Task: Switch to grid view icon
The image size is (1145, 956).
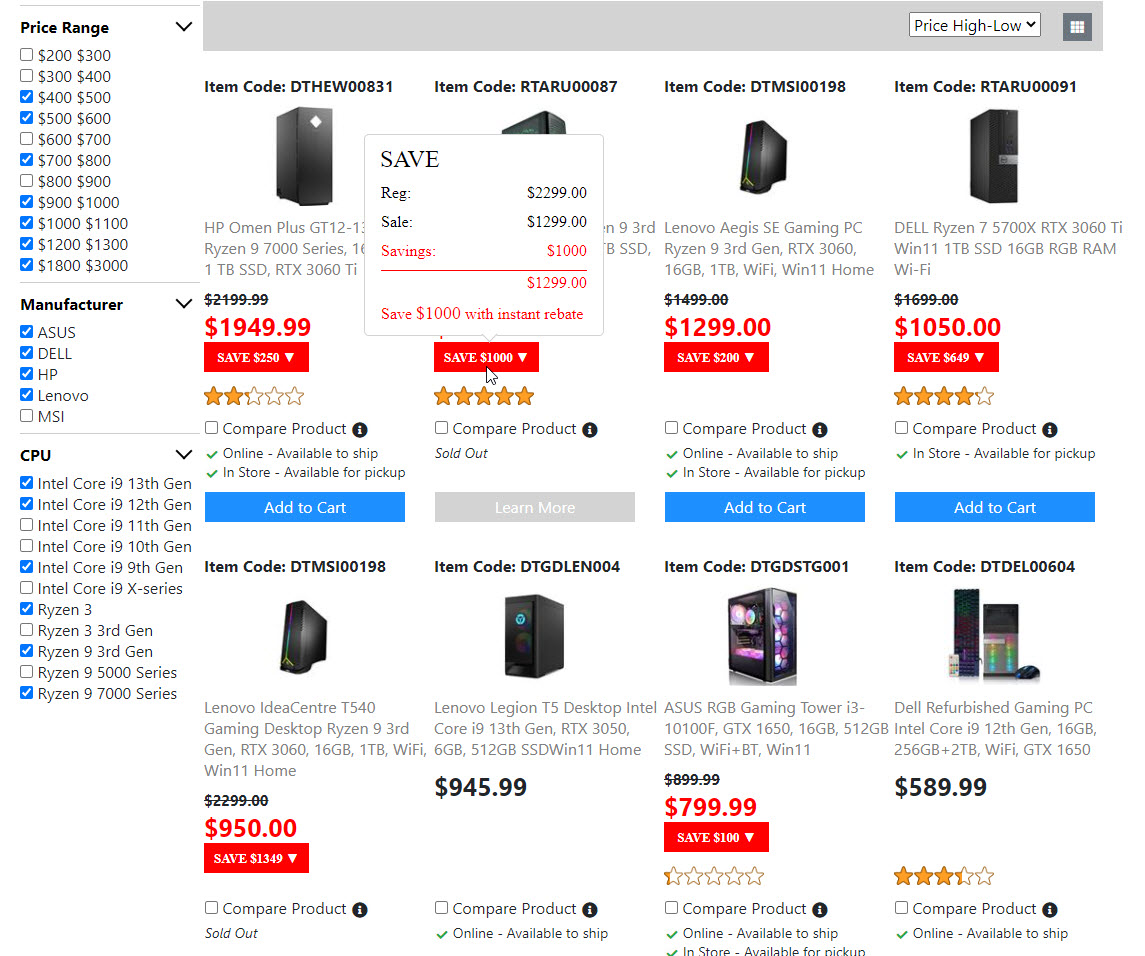Action: (x=1076, y=27)
